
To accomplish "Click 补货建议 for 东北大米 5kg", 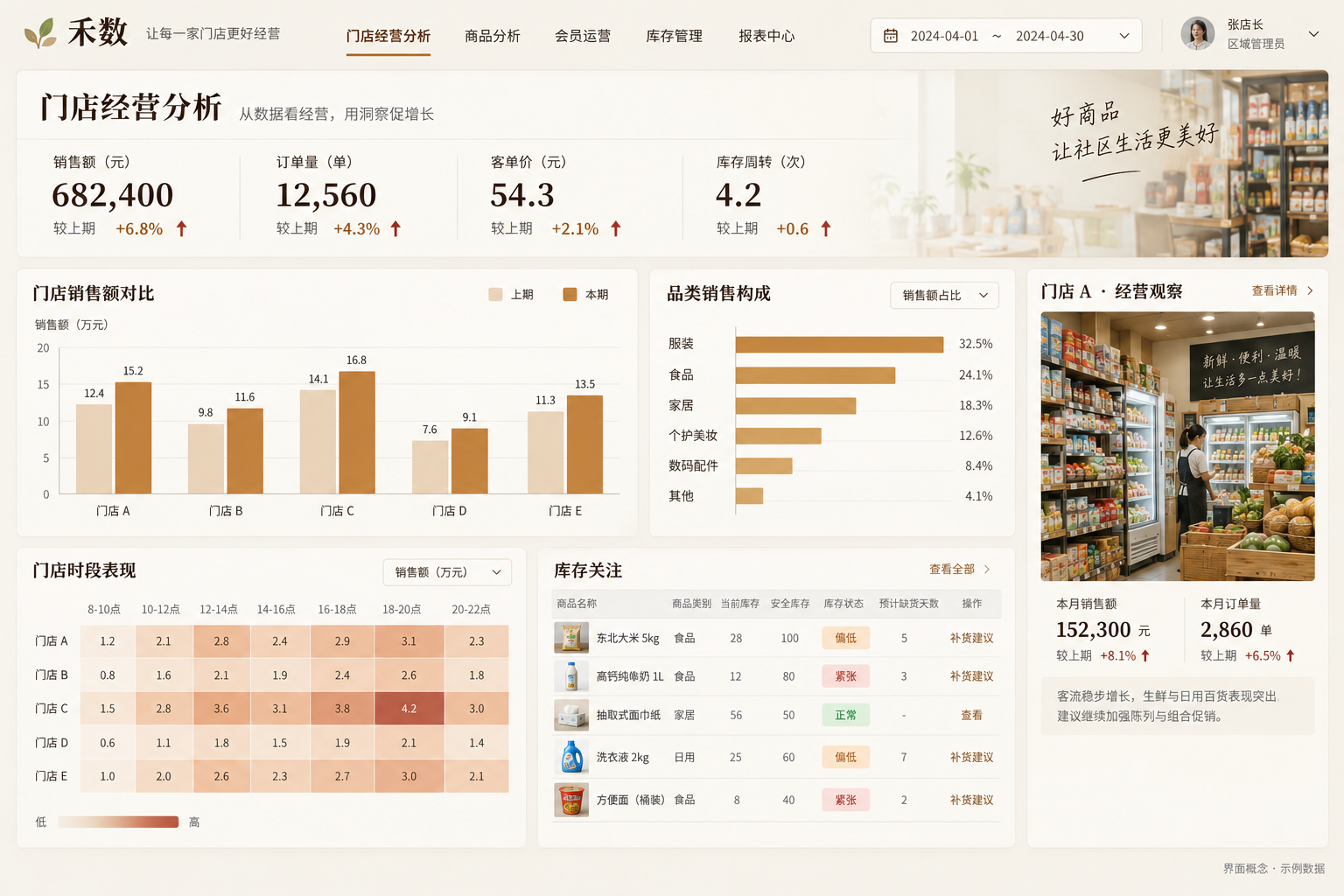I will click(x=972, y=638).
